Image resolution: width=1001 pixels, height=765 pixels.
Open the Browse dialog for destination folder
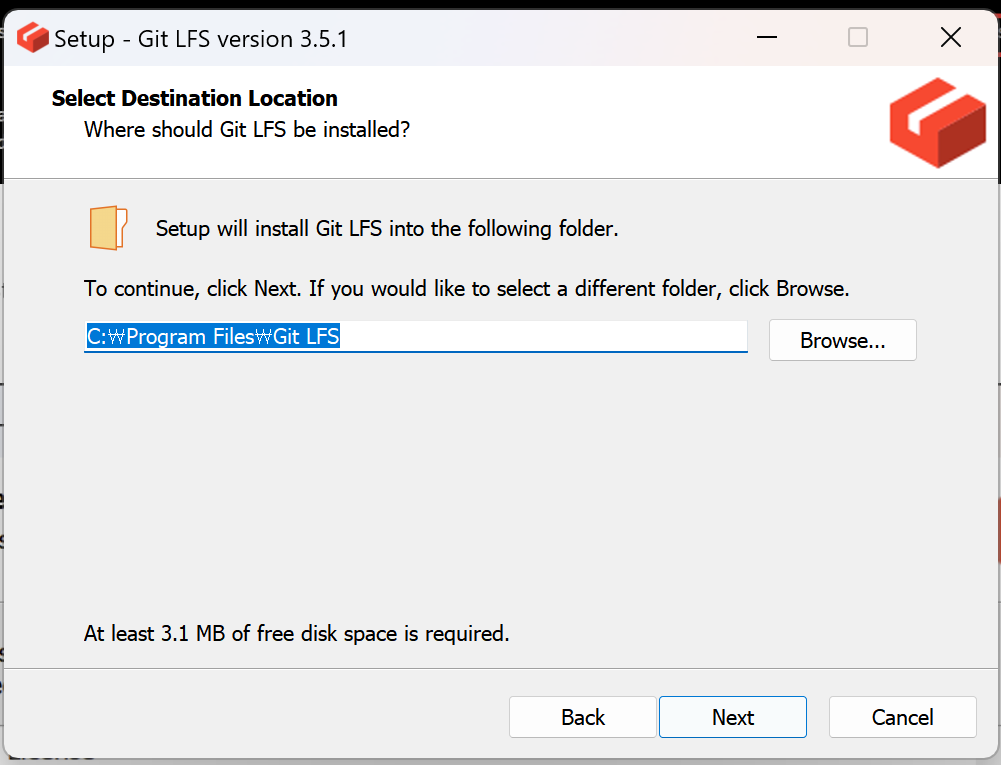841,340
